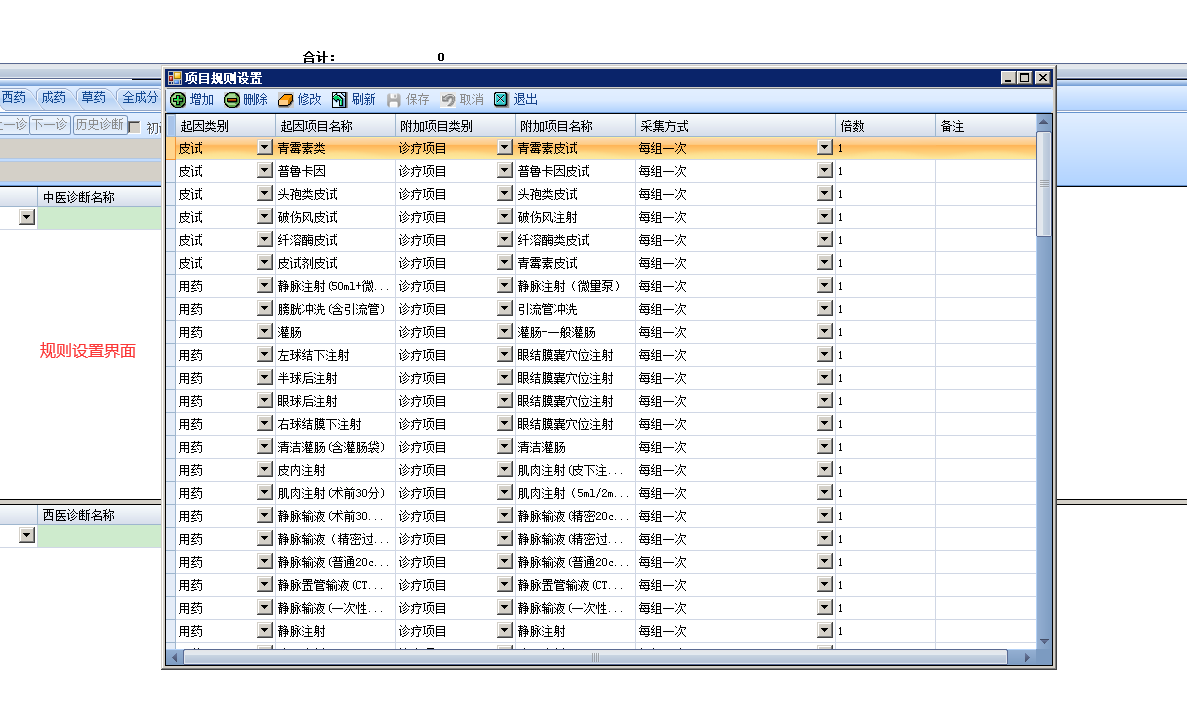This screenshot has height=707, width=1187.
Task: Sort by 起因项目名称 column header
Action: click(x=335, y=126)
